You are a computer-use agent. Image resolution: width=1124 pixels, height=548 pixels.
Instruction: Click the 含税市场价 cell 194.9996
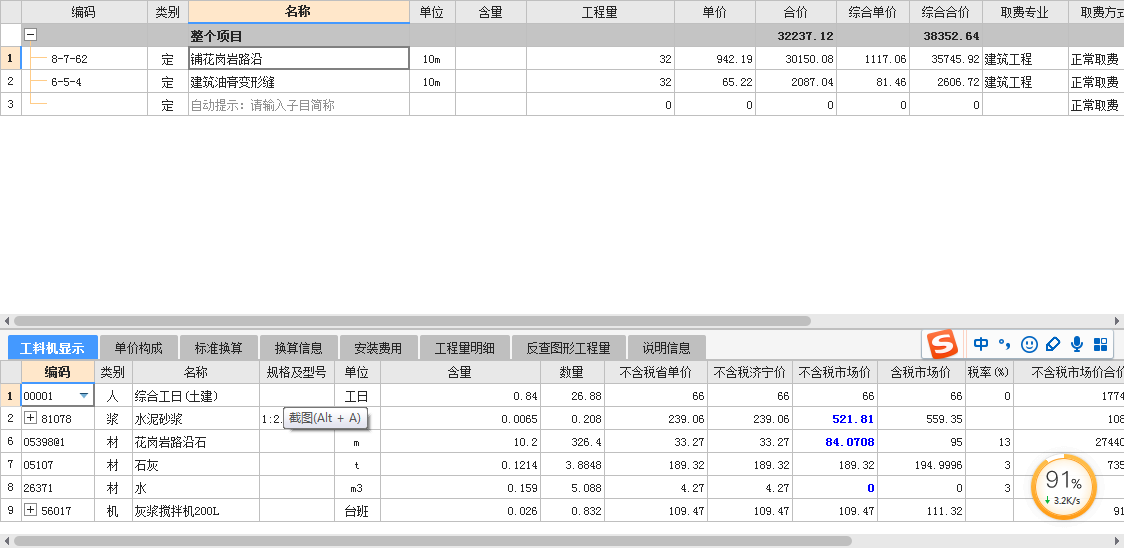[x=921, y=464]
